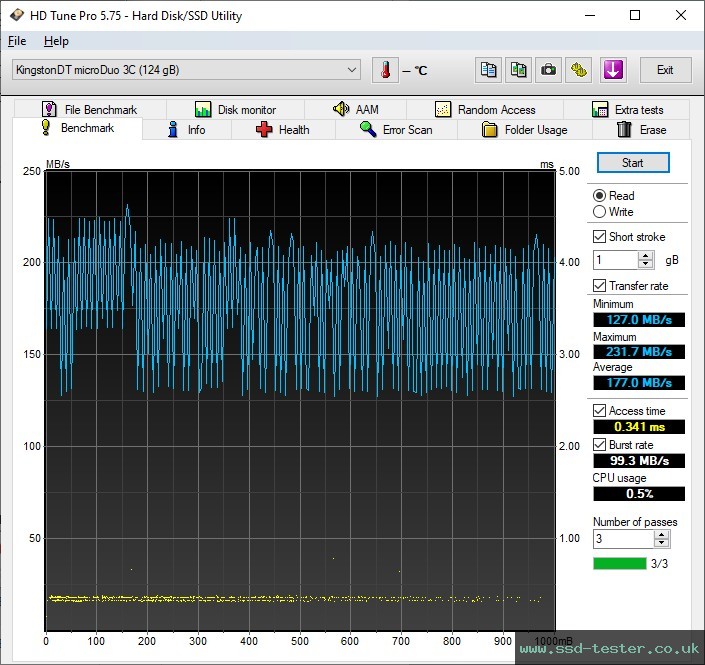Switch to the Folder Usage tab
Image resolution: width=705 pixels, height=665 pixels.
[524, 130]
